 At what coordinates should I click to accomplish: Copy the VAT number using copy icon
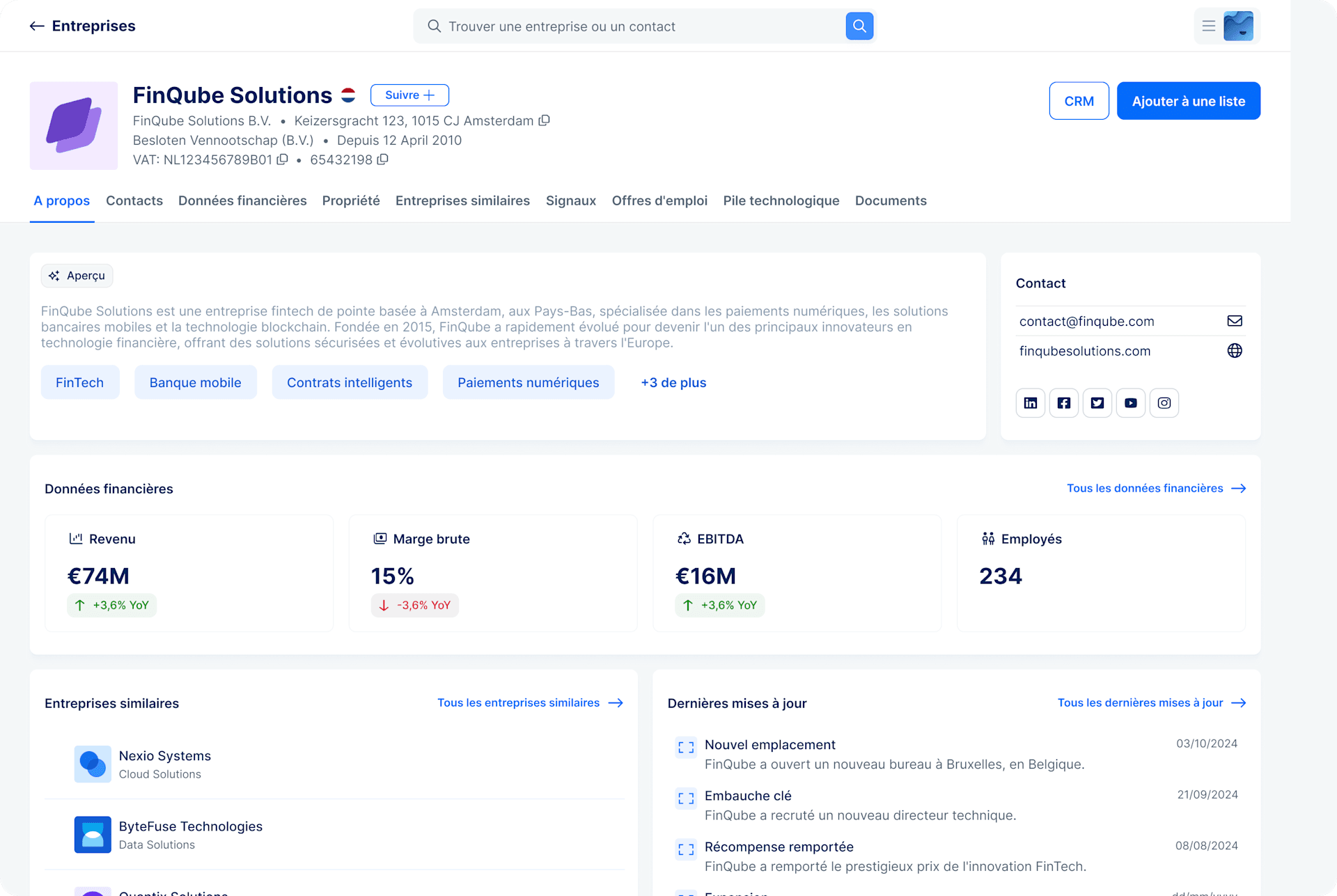tap(282, 159)
